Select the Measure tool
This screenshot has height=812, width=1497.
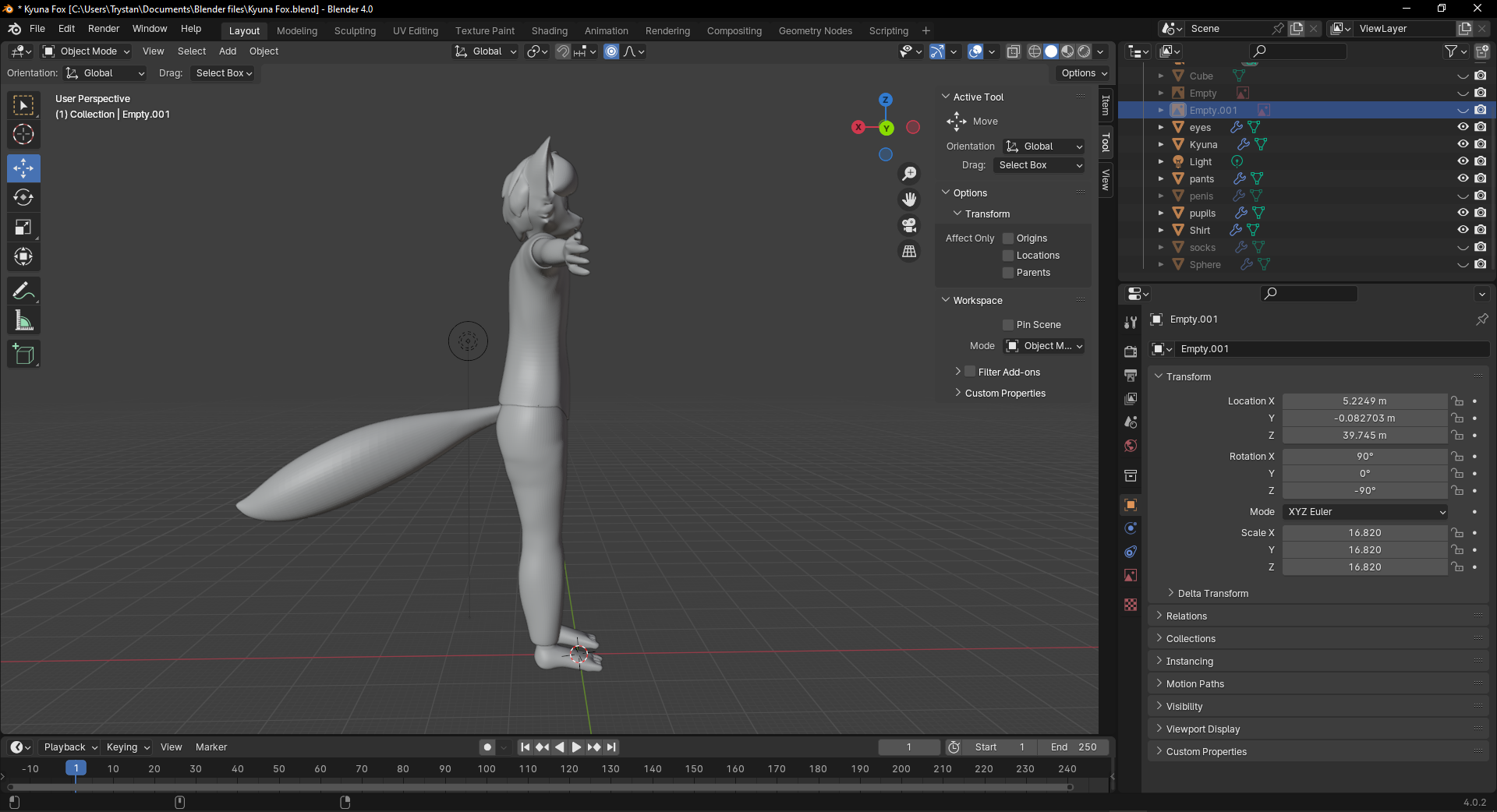click(23, 321)
